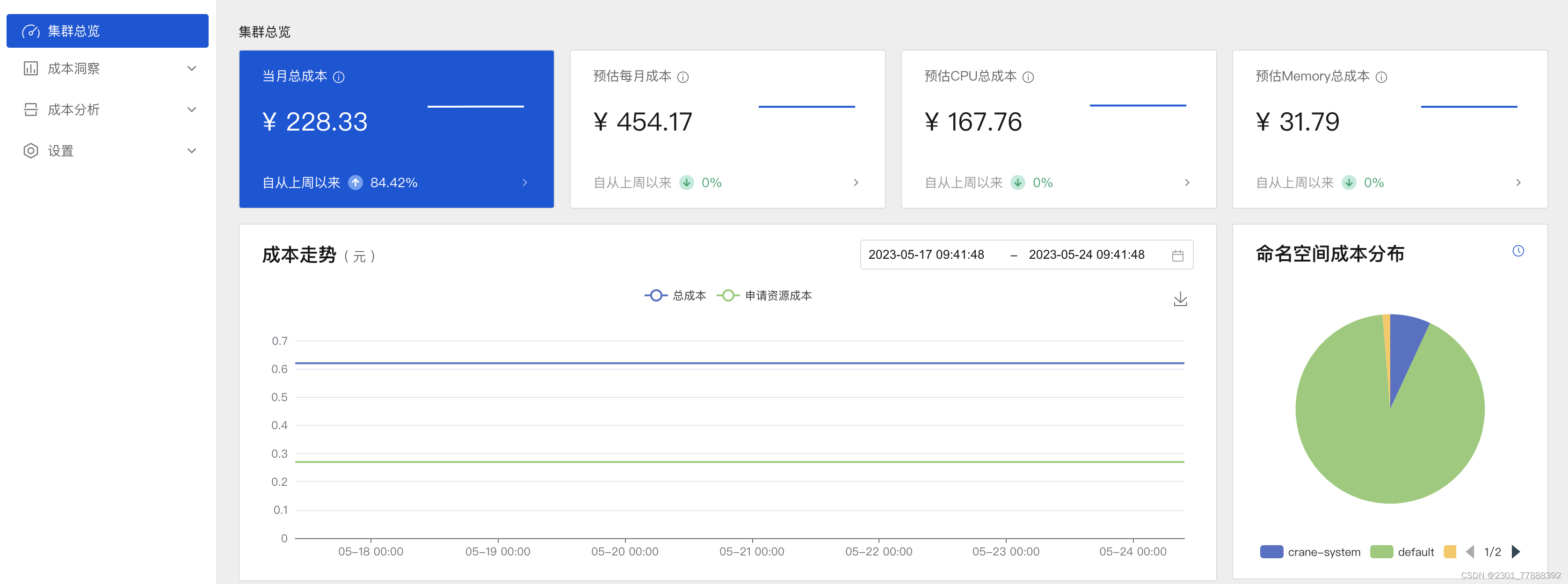Click the info icon beside 预估Memory总成本
1568x584 pixels.
click(1381, 77)
